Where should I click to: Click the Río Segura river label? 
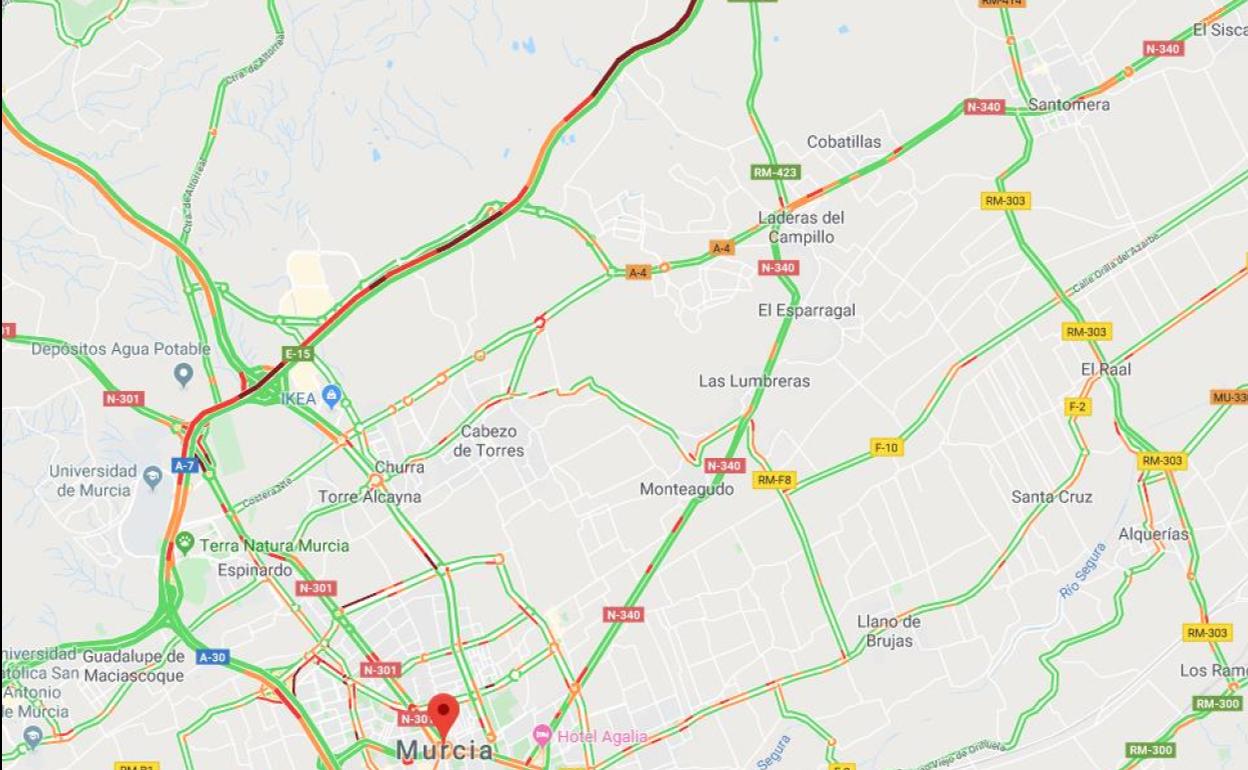click(1083, 570)
